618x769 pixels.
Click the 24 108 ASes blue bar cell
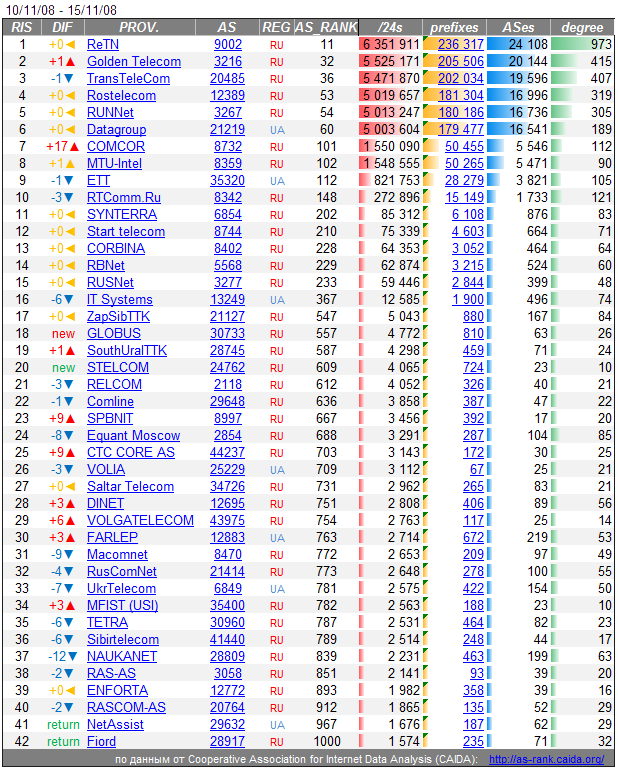[x=518, y=45]
